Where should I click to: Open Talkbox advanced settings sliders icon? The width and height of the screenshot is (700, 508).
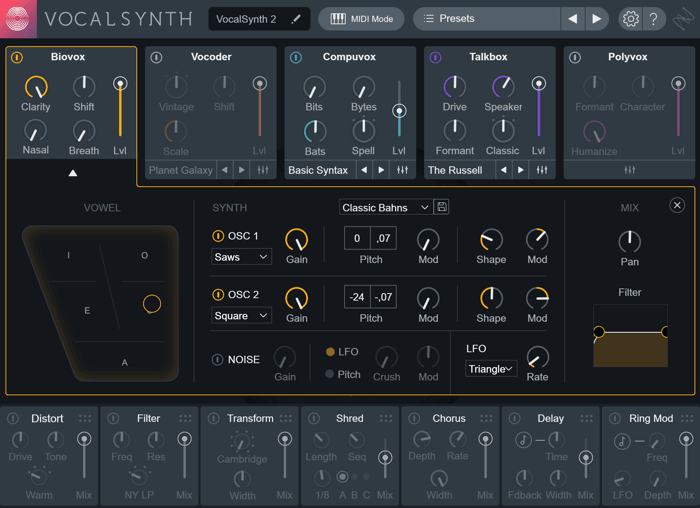(x=542, y=170)
